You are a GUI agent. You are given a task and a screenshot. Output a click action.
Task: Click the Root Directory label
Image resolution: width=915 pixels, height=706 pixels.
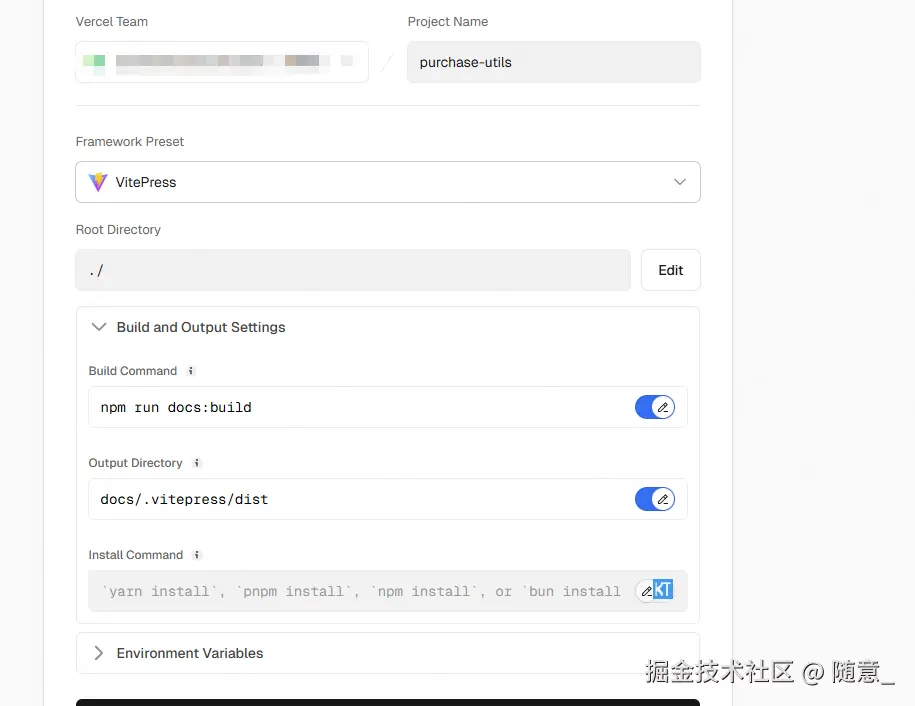[118, 230]
